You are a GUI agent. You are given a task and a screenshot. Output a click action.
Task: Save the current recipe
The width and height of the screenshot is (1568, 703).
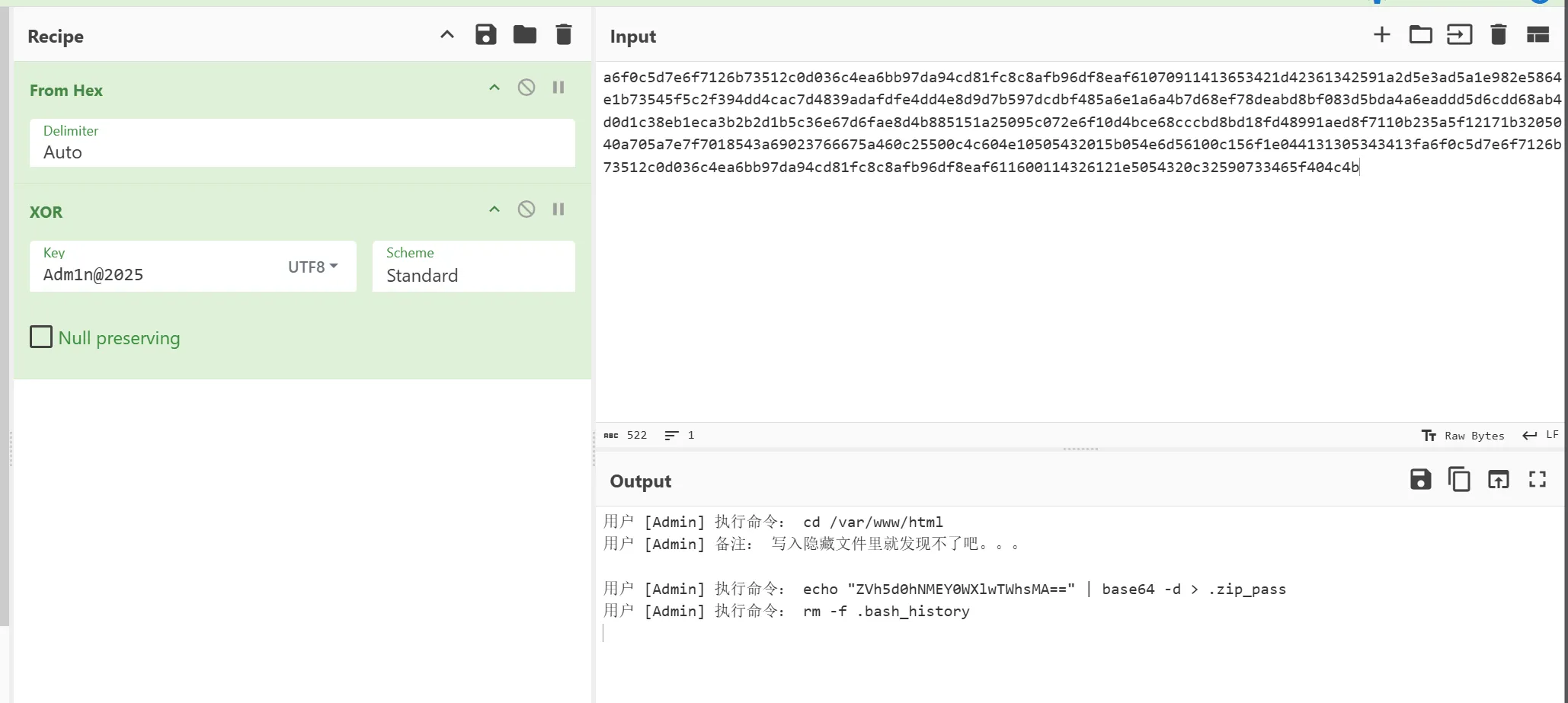click(x=485, y=35)
